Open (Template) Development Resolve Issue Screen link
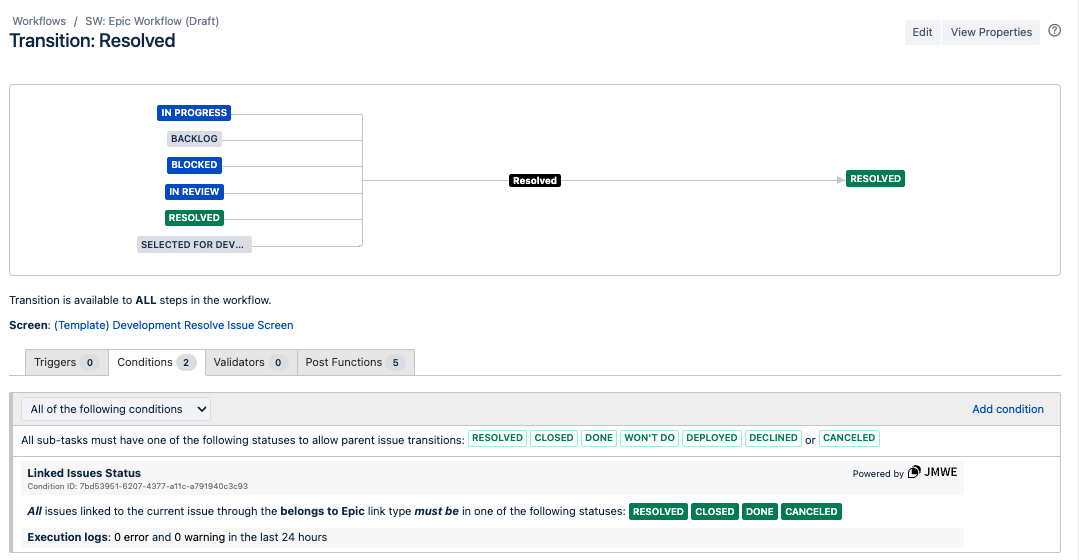This screenshot has height=560, width=1079. click(173, 325)
